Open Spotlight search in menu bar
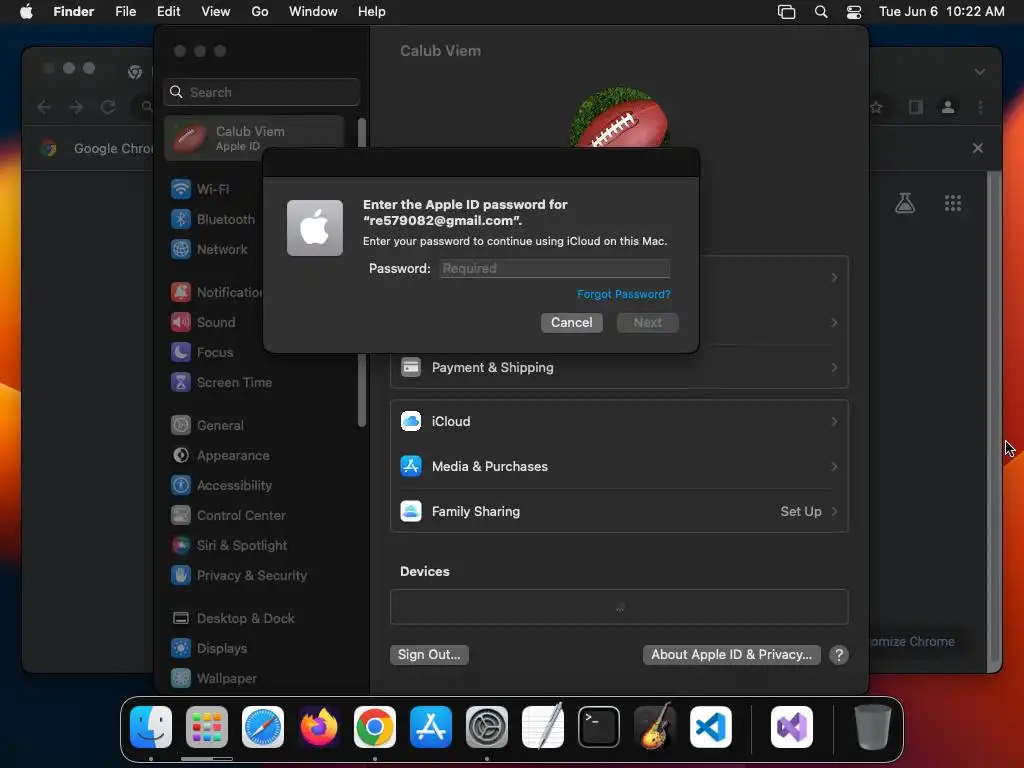This screenshot has height=768, width=1024. tap(821, 11)
